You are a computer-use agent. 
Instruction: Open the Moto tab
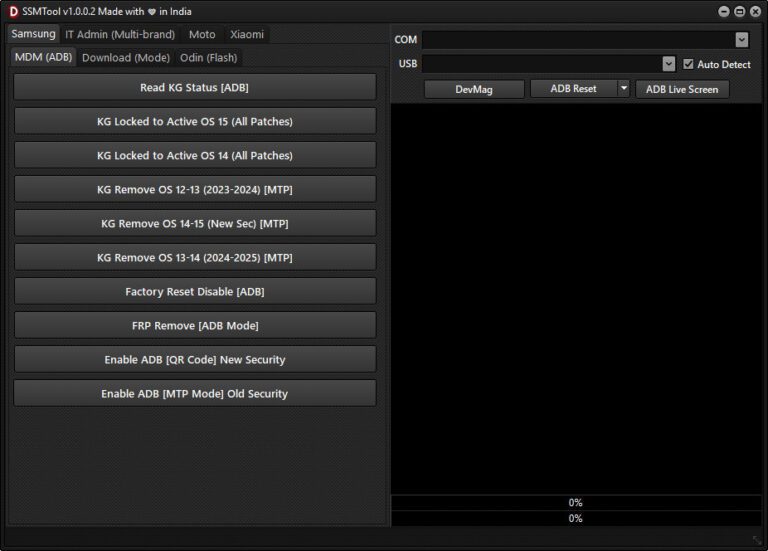point(202,34)
